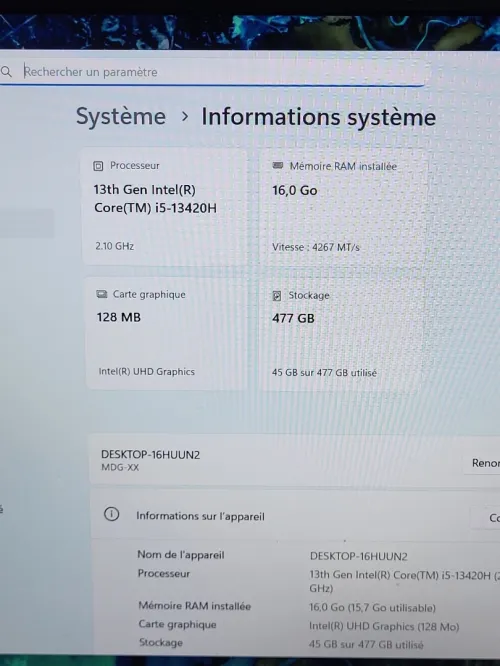Screen dimensions: 500x666
Task: Click "16,0 Go (15,7 Go utilisable)" value
Action: click(373, 608)
